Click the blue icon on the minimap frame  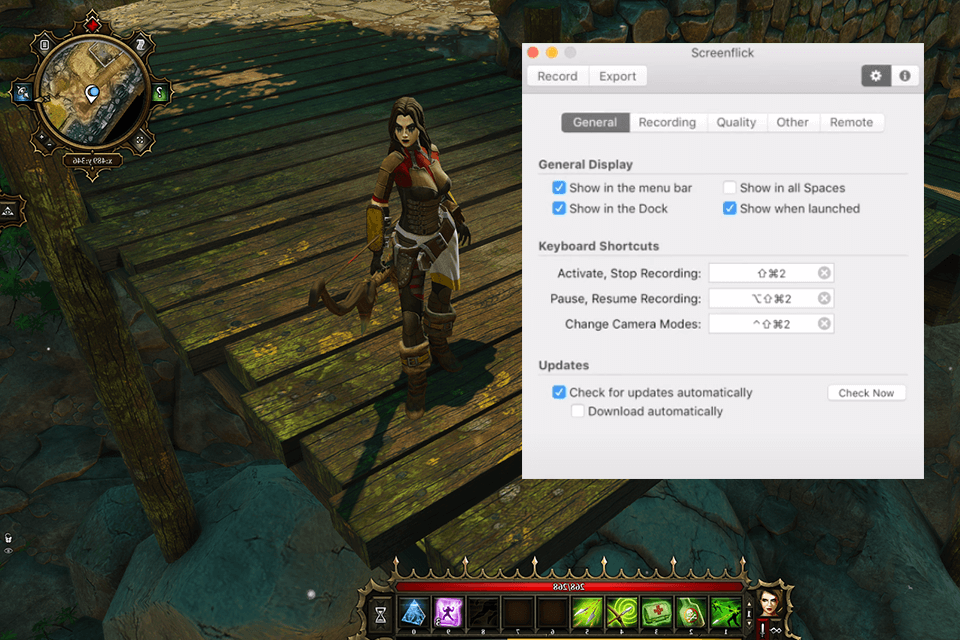(x=23, y=92)
